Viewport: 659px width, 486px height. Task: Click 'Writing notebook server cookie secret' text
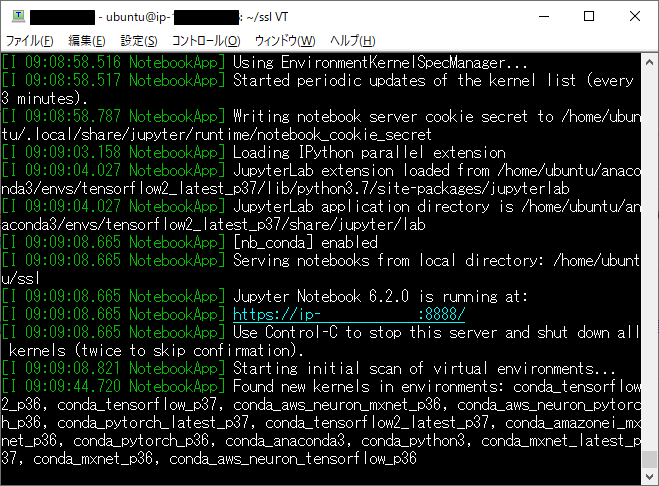tap(380, 116)
